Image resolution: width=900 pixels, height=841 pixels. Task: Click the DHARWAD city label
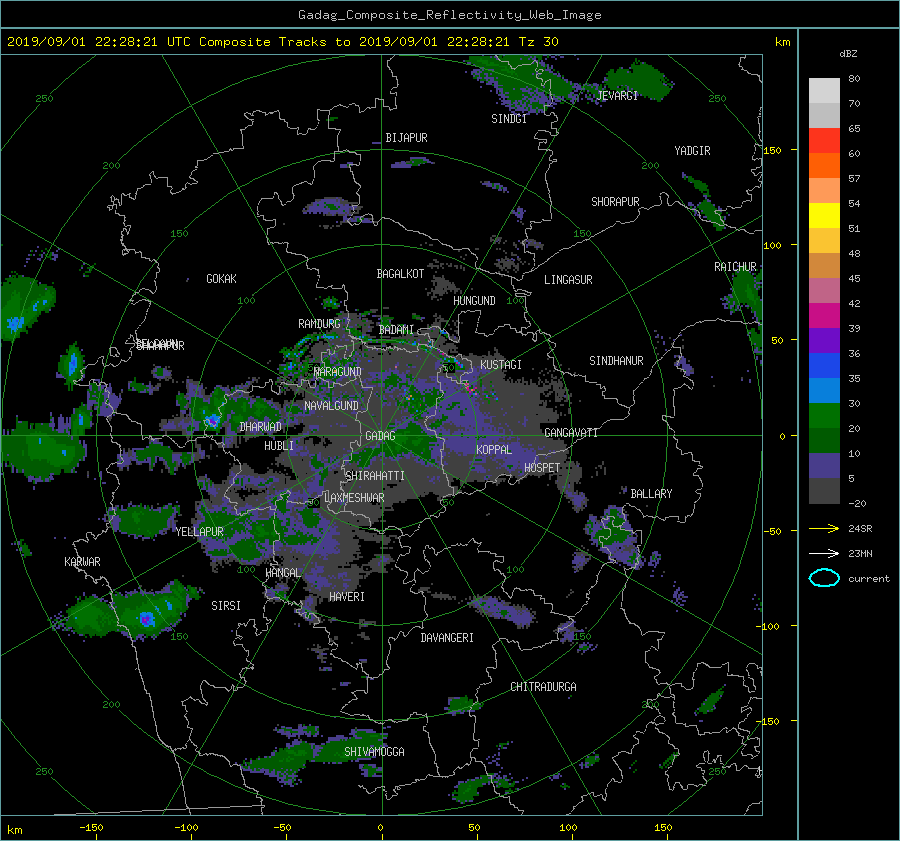tap(260, 427)
